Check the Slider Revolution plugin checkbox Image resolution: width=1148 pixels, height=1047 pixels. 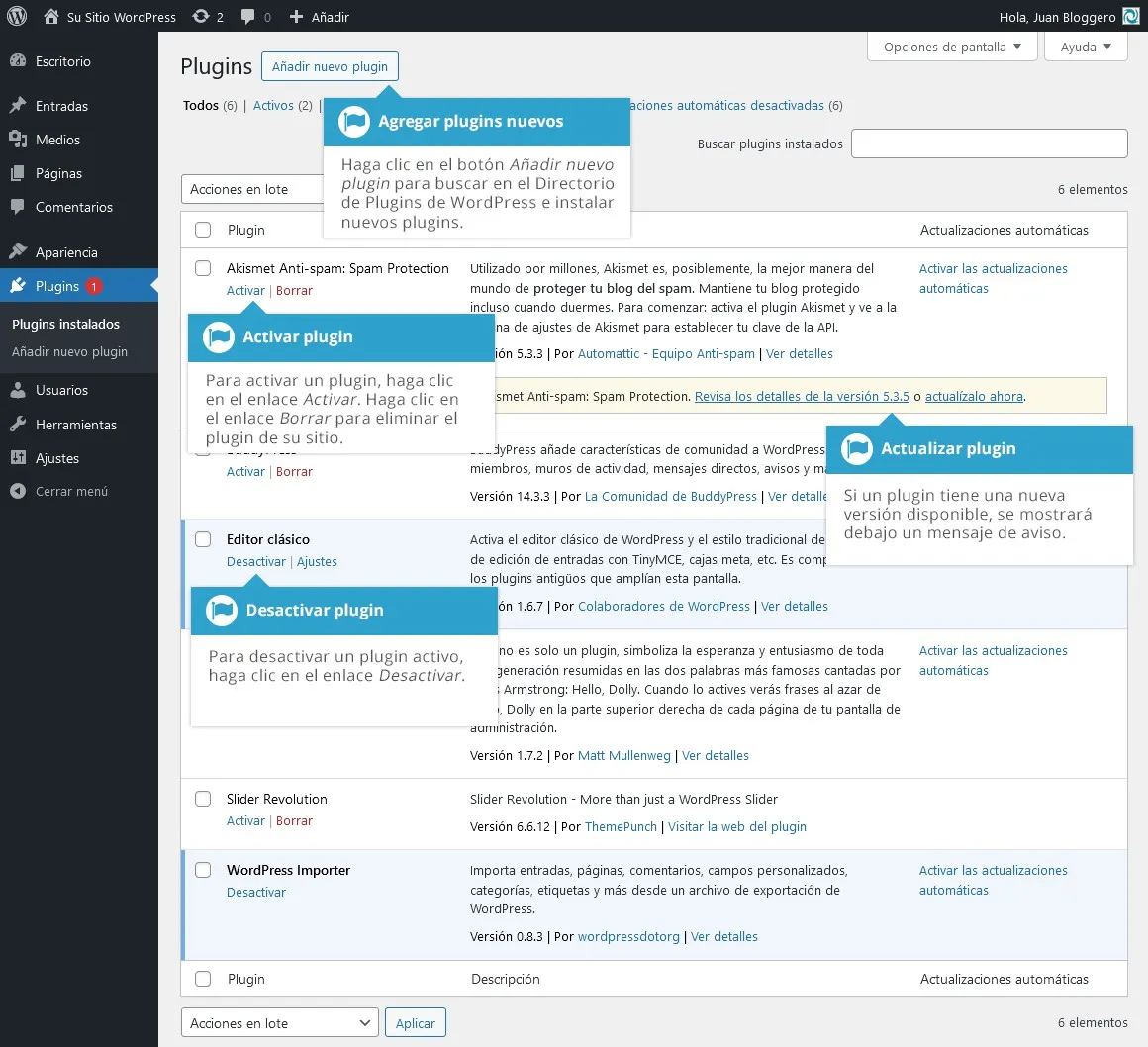[x=203, y=798]
